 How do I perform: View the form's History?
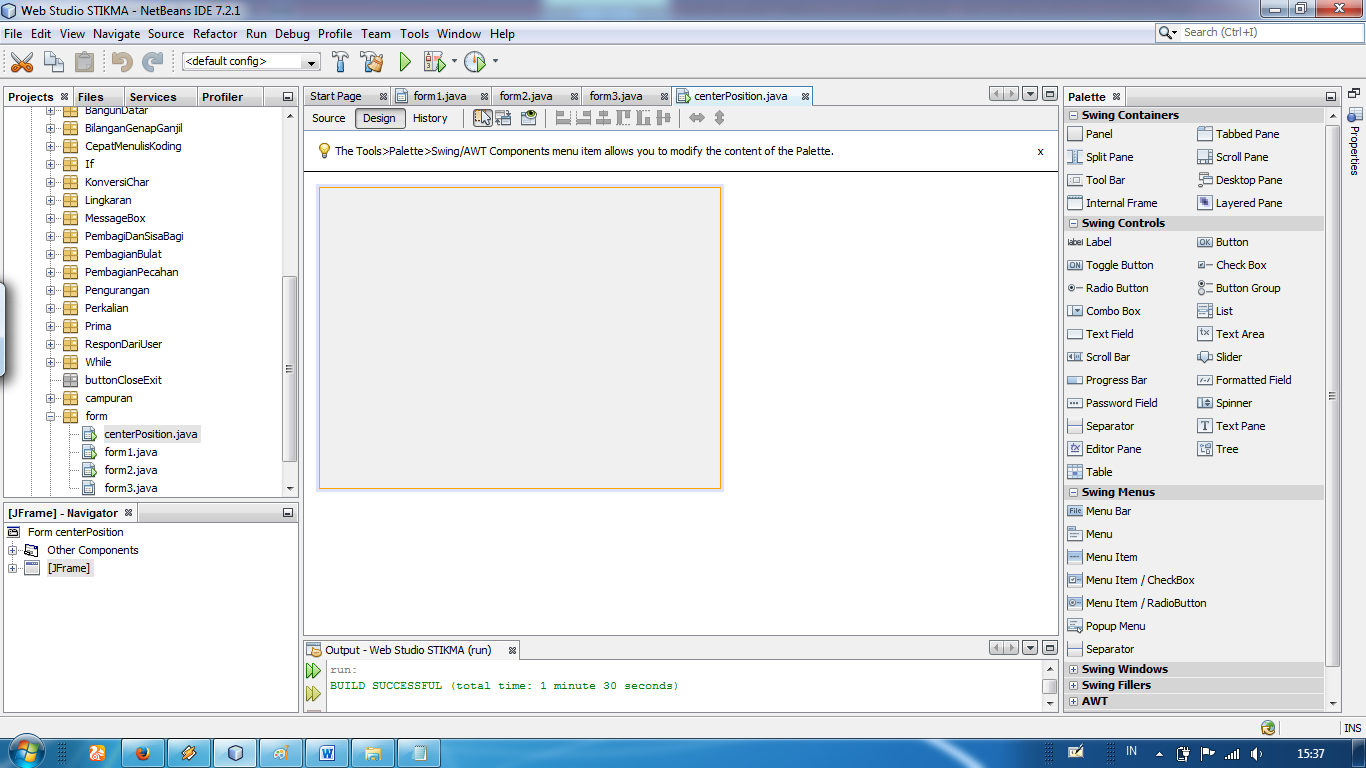point(430,118)
